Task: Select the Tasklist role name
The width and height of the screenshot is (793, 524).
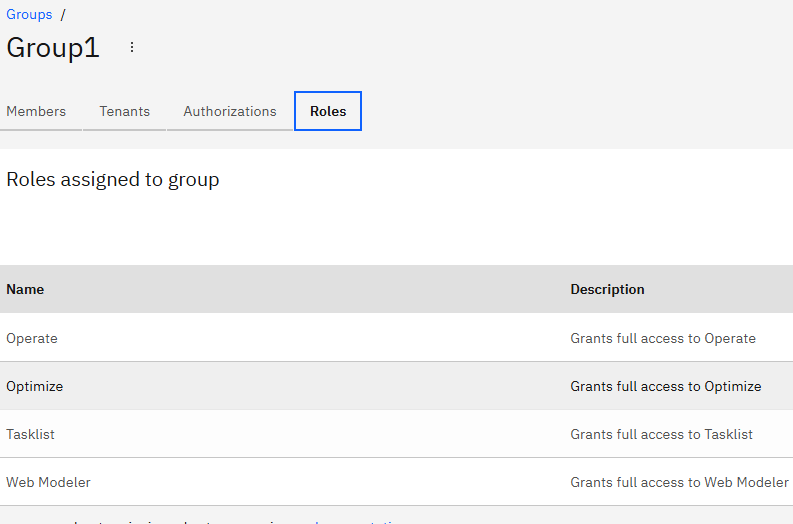Action: 30,434
